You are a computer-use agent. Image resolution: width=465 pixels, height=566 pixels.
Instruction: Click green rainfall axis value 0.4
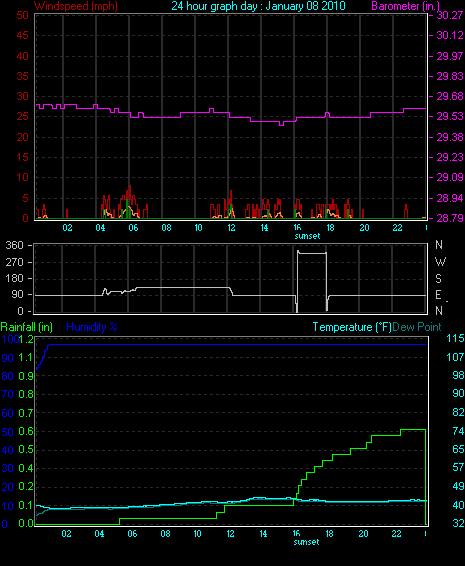26,469
